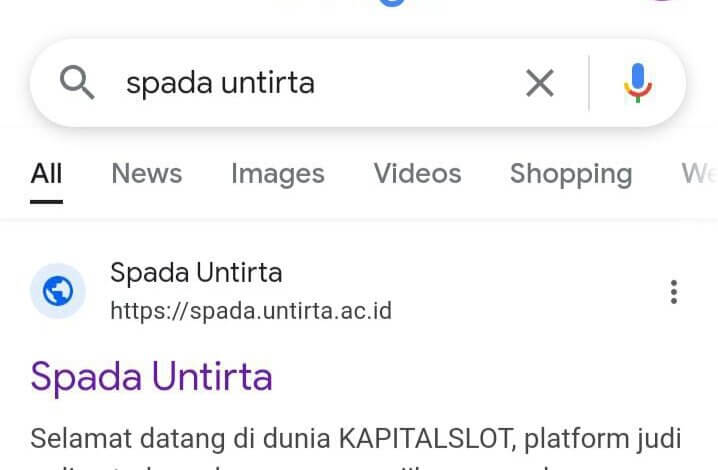Viewport: 718px width, 470px height.
Task: Tap the partially visible Google logo at top
Action: (392, 3)
